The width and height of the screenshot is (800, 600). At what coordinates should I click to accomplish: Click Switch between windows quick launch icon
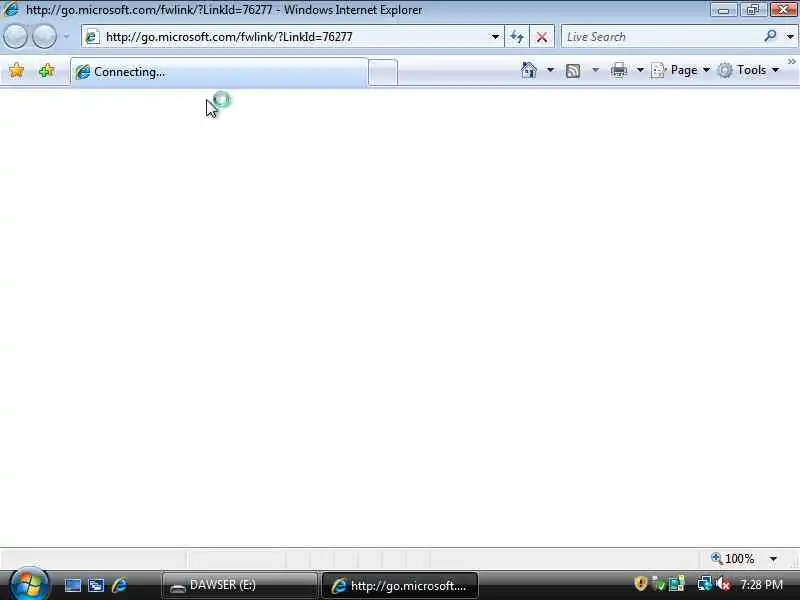tap(96, 585)
